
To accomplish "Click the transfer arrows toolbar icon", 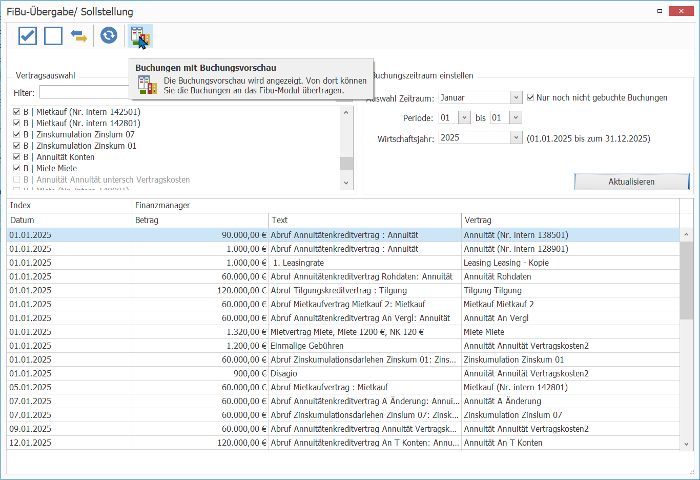I will click(x=79, y=36).
